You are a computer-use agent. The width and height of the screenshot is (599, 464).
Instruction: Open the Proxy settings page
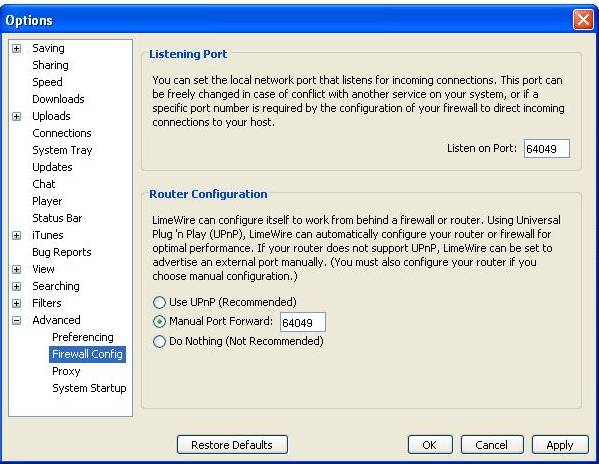click(66, 371)
